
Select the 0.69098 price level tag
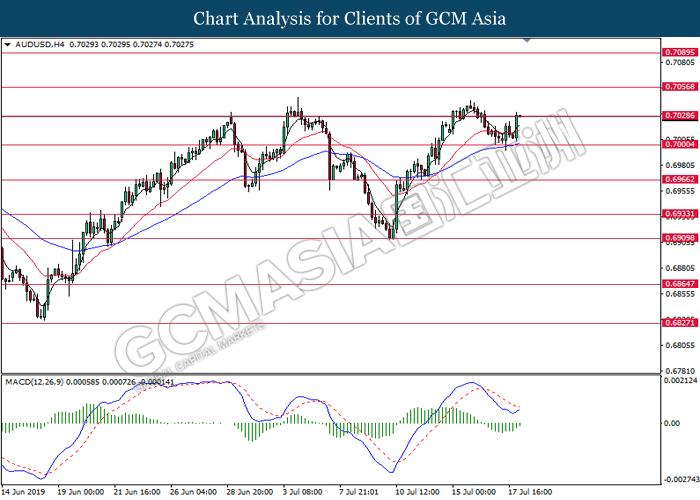(x=679, y=238)
